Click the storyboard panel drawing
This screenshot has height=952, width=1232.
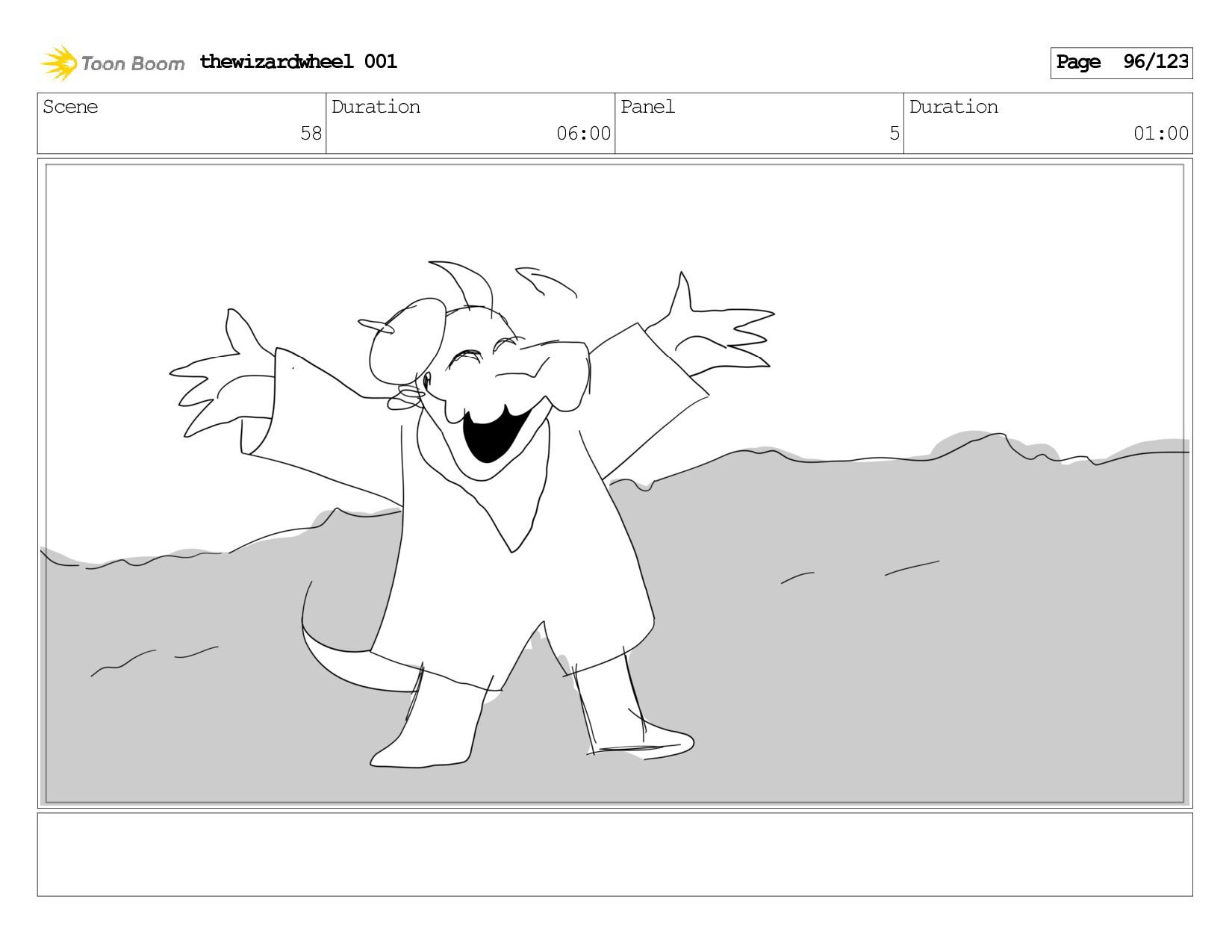point(615,483)
